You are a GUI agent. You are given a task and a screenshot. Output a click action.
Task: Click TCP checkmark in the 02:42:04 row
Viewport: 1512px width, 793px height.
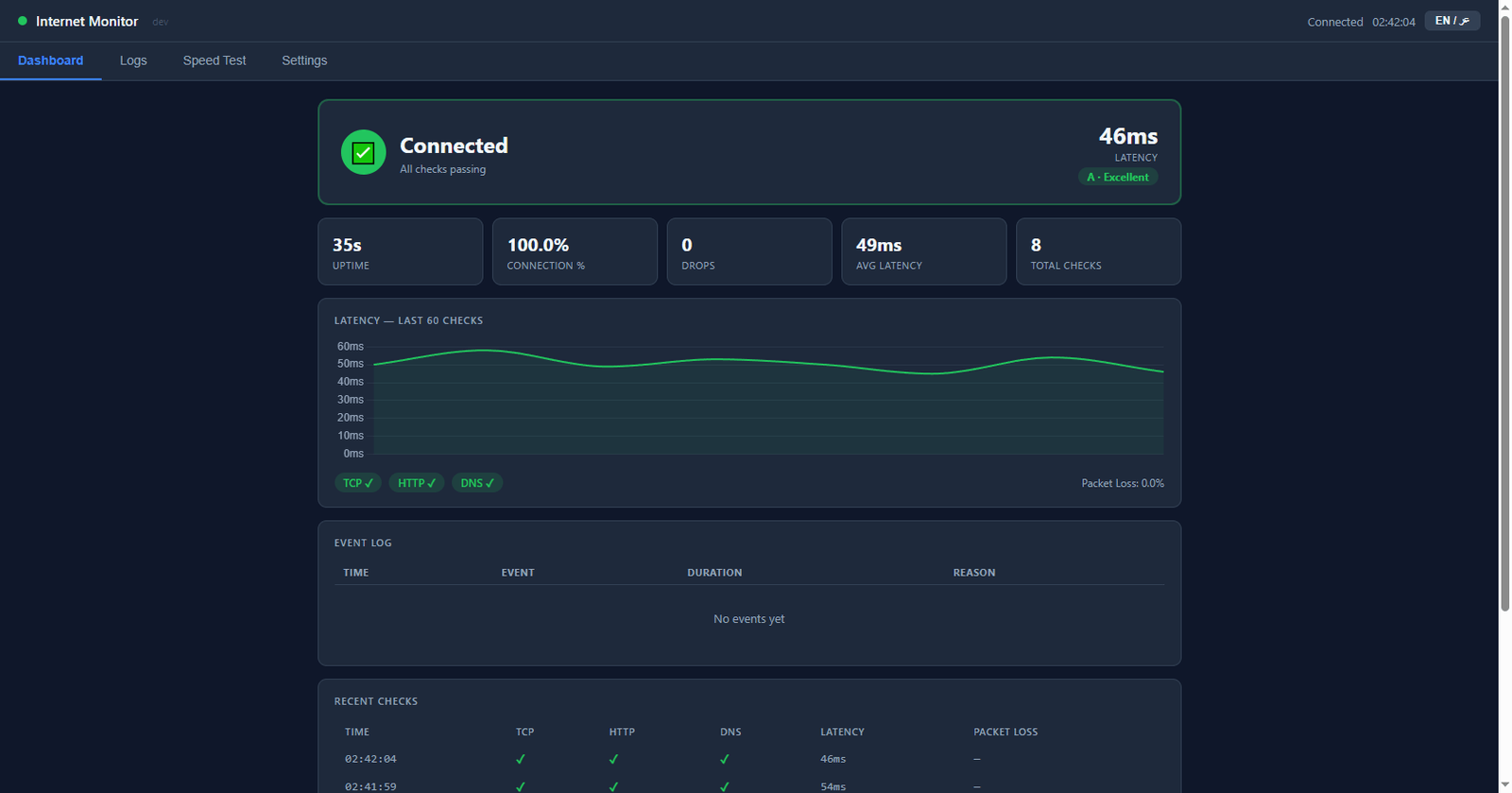click(521, 759)
